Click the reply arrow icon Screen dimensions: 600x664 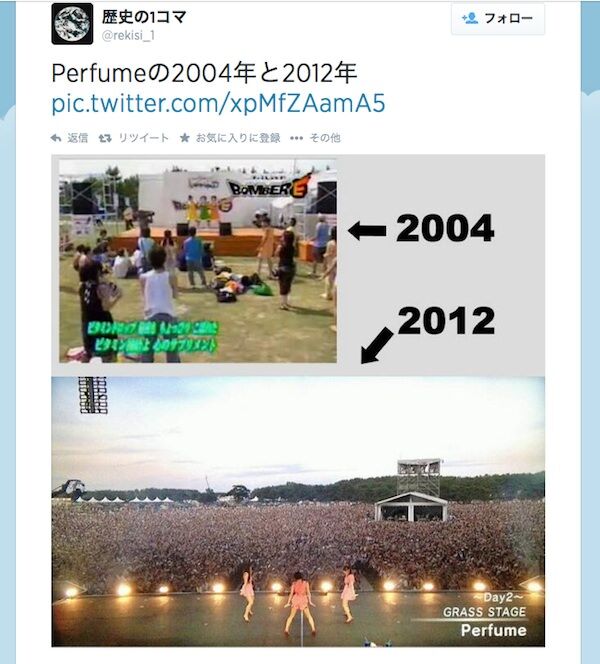click(x=56, y=138)
